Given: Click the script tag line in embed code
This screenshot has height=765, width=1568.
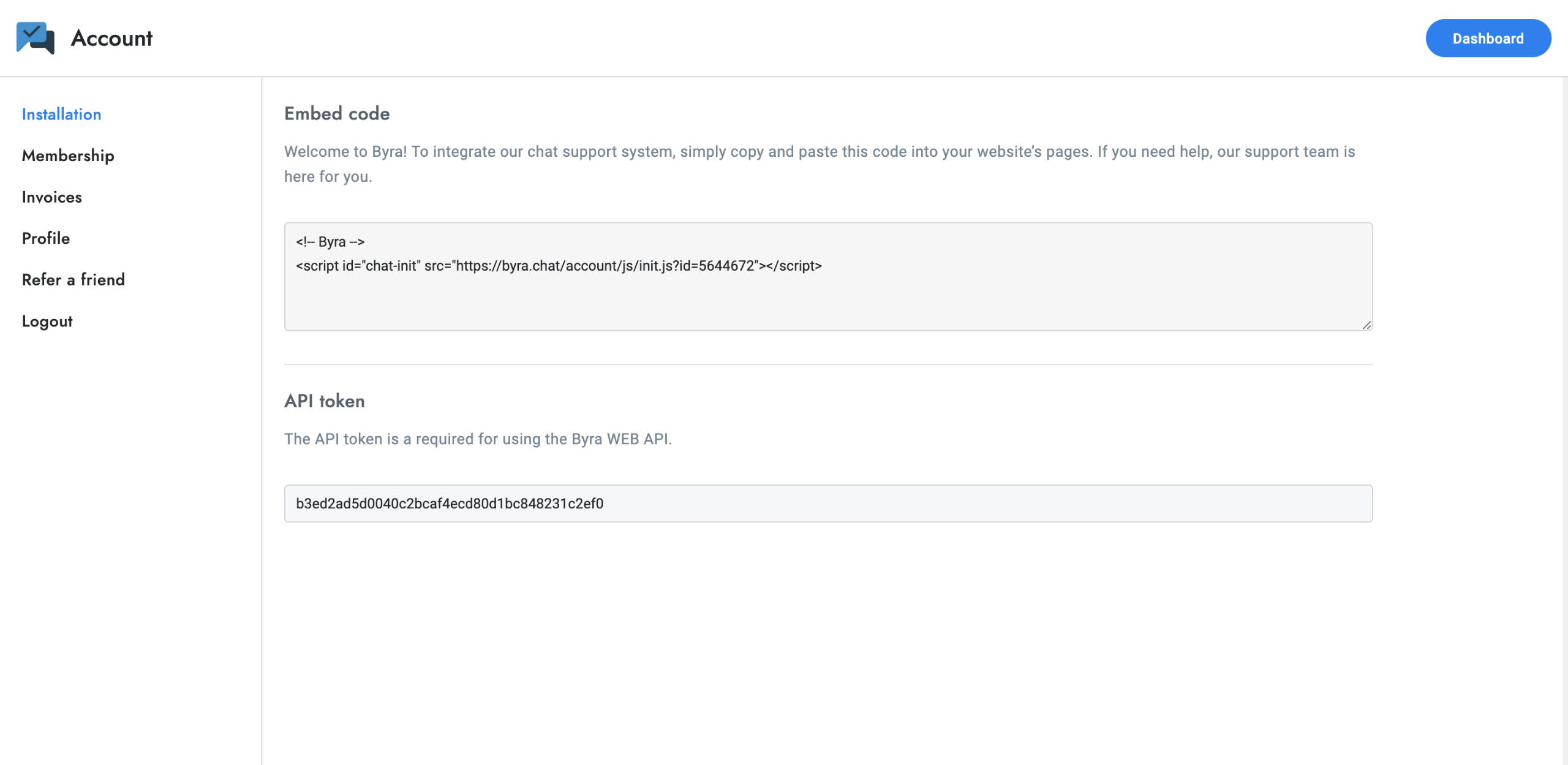Looking at the screenshot, I should point(559,266).
